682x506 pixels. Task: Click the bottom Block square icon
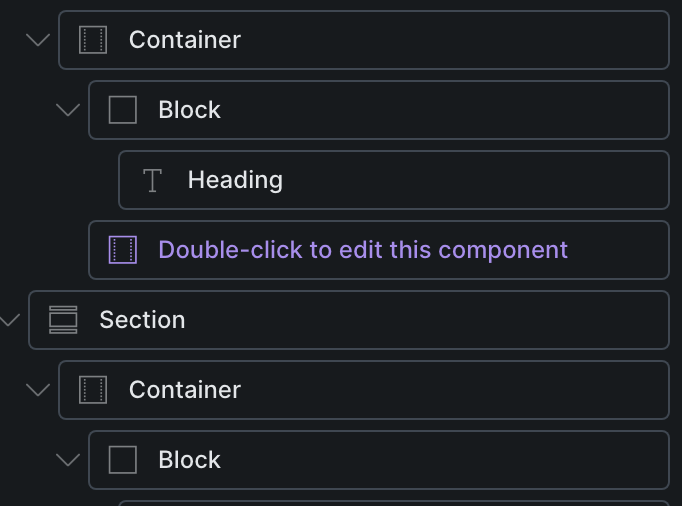pyautogui.click(x=123, y=460)
